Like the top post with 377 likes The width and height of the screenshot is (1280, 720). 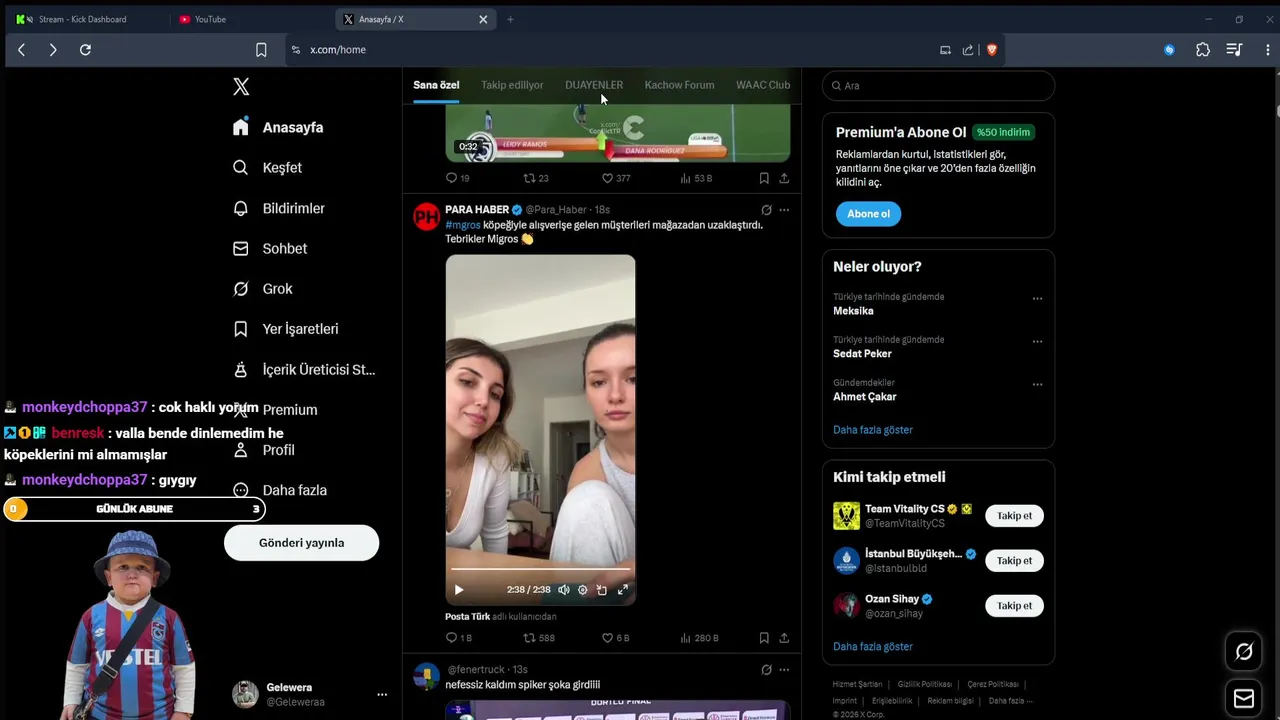pos(607,178)
